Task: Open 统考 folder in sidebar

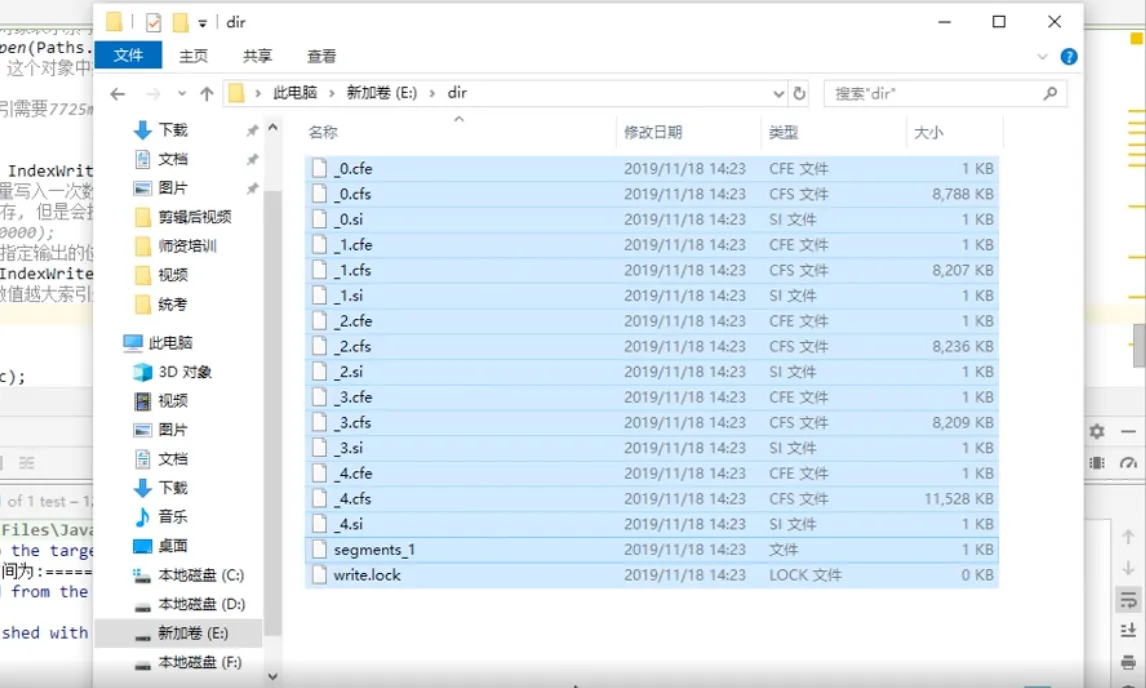Action: (172, 304)
